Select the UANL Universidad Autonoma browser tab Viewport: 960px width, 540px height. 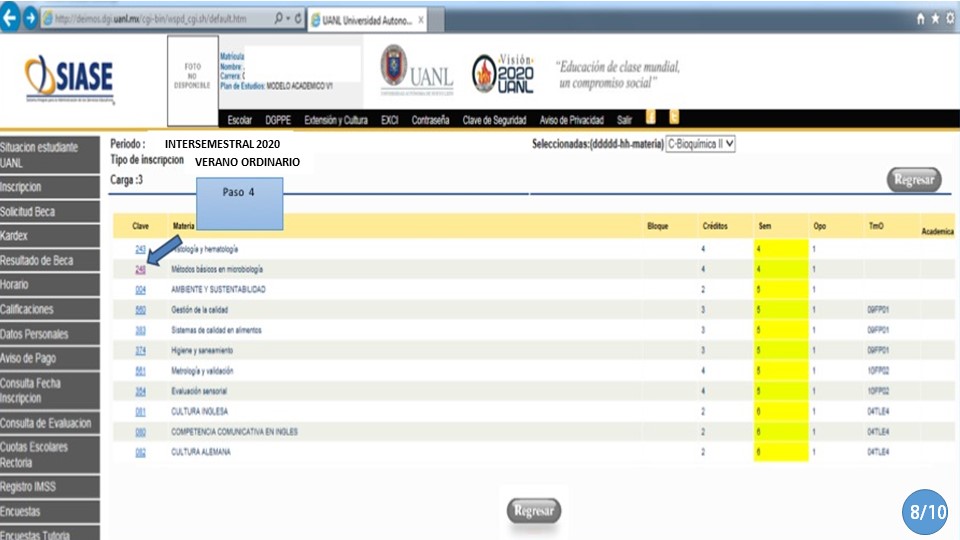point(366,20)
